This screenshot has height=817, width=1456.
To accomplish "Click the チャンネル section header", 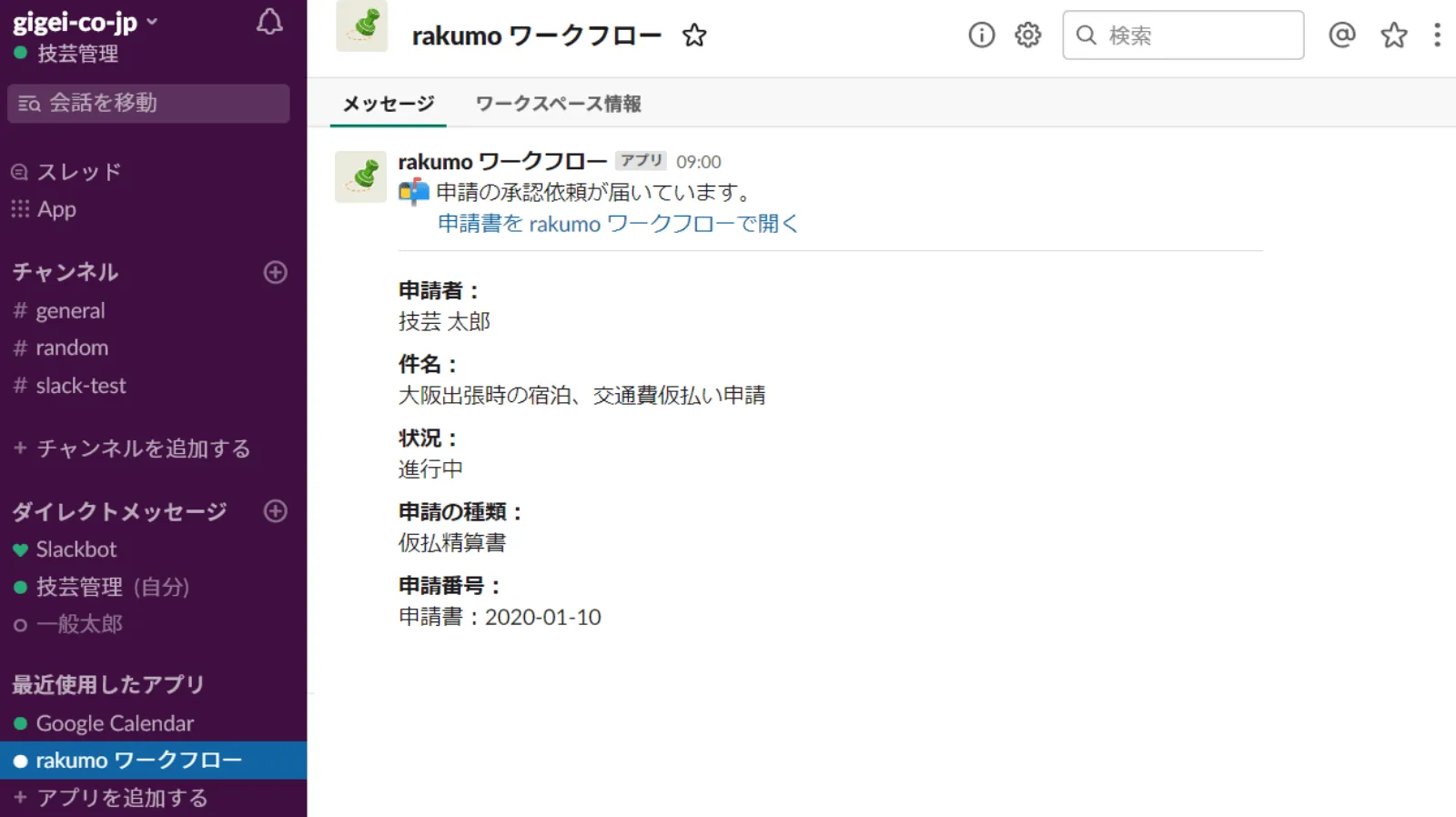I will [x=66, y=272].
